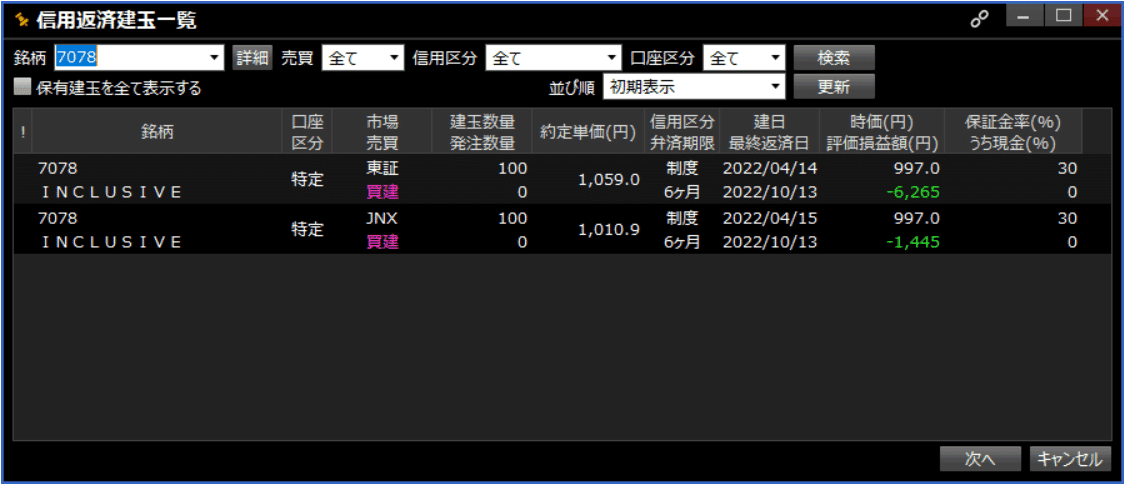The height and width of the screenshot is (485, 1125).
Task: Click the キャンセル button
Action: click(1070, 459)
